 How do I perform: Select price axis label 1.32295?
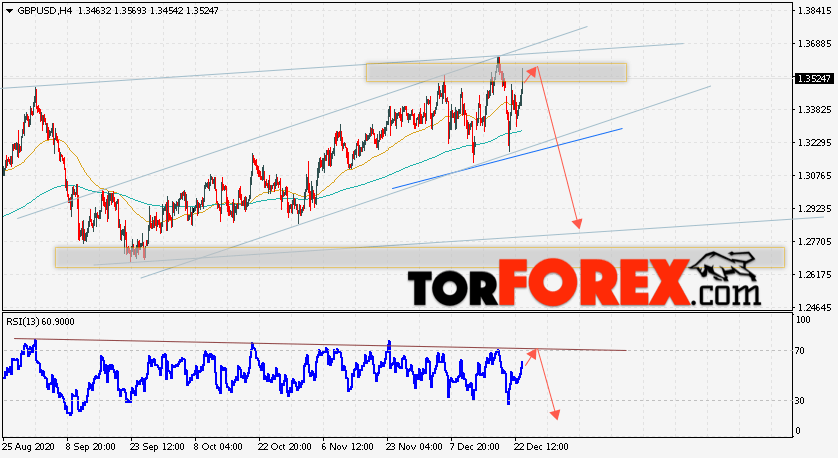tap(814, 143)
